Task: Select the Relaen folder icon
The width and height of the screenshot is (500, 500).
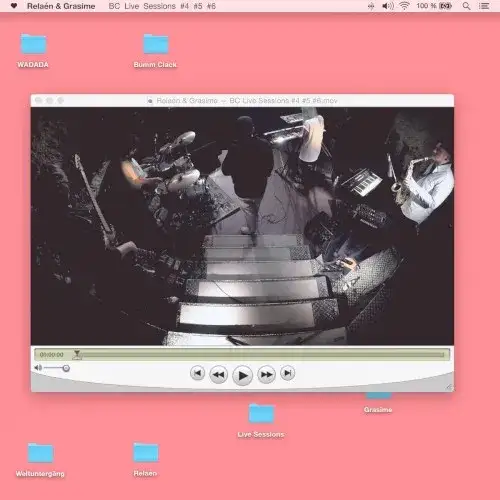Action: (146, 452)
